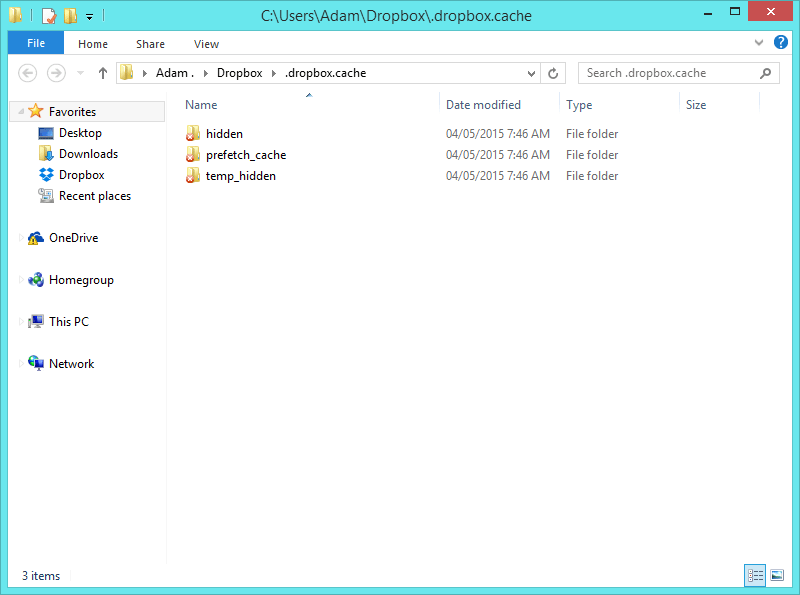Select This PC in navigation pane
Screen dimensions: 800x595
click(68, 322)
